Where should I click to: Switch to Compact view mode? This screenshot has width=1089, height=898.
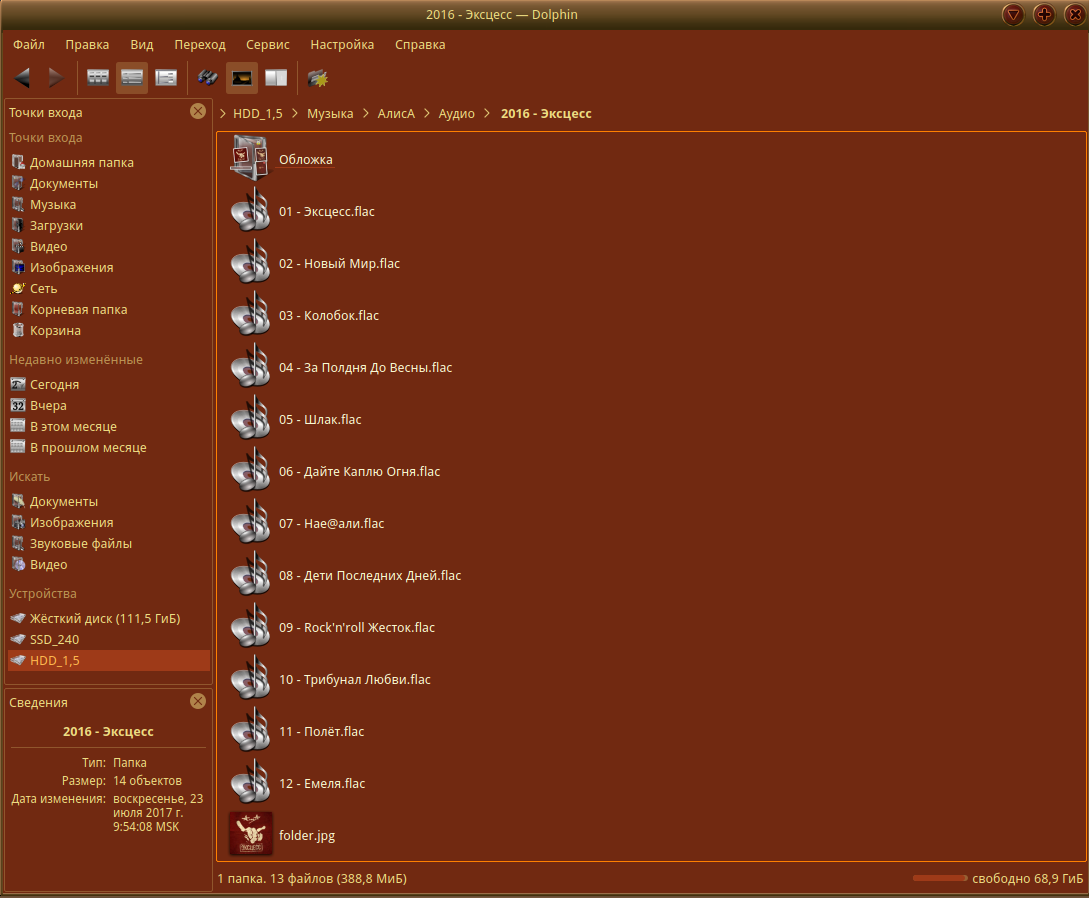point(132,78)
